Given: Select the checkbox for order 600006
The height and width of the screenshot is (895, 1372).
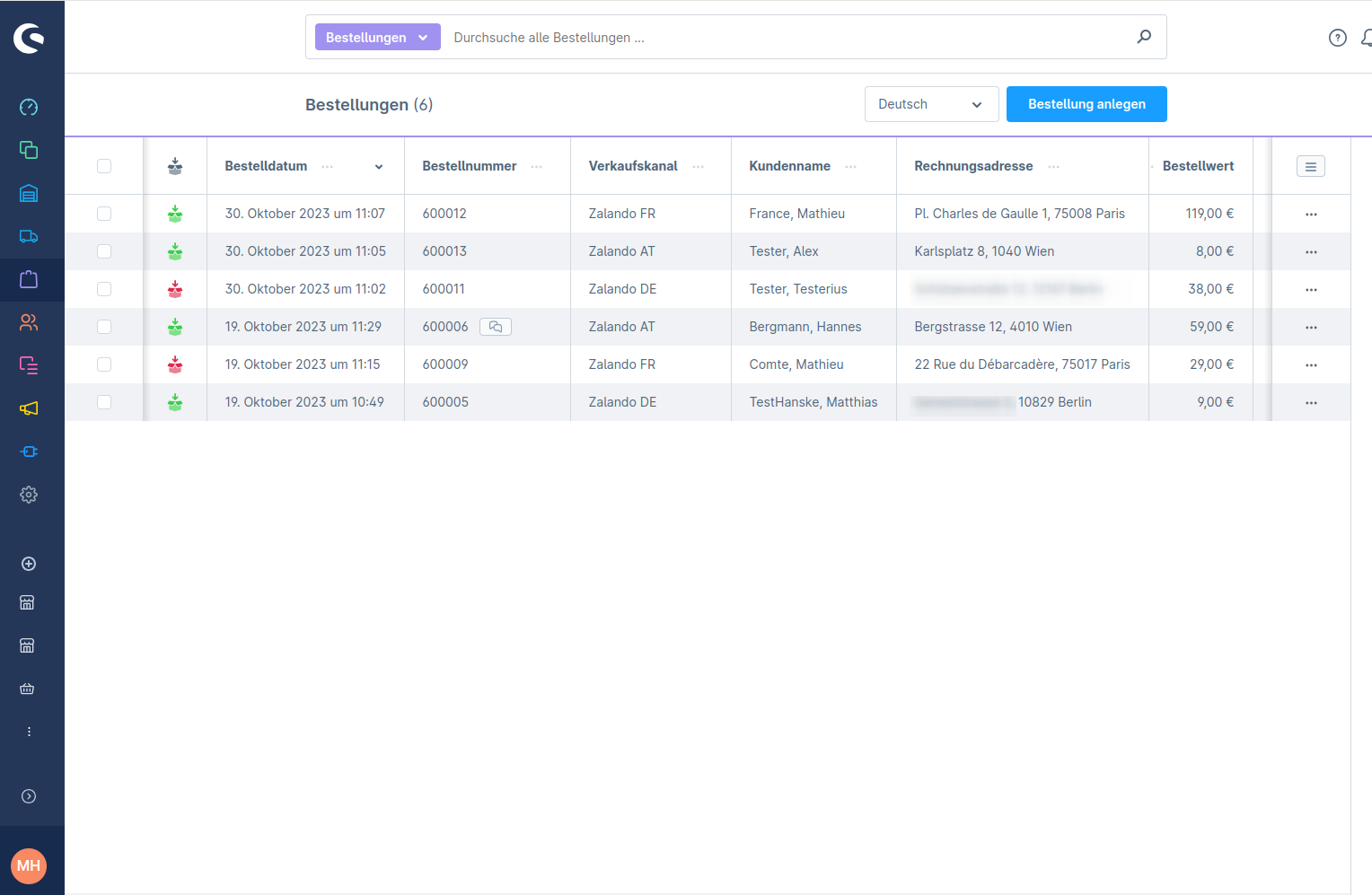Looking at the screenshot, I should point(104,327).
